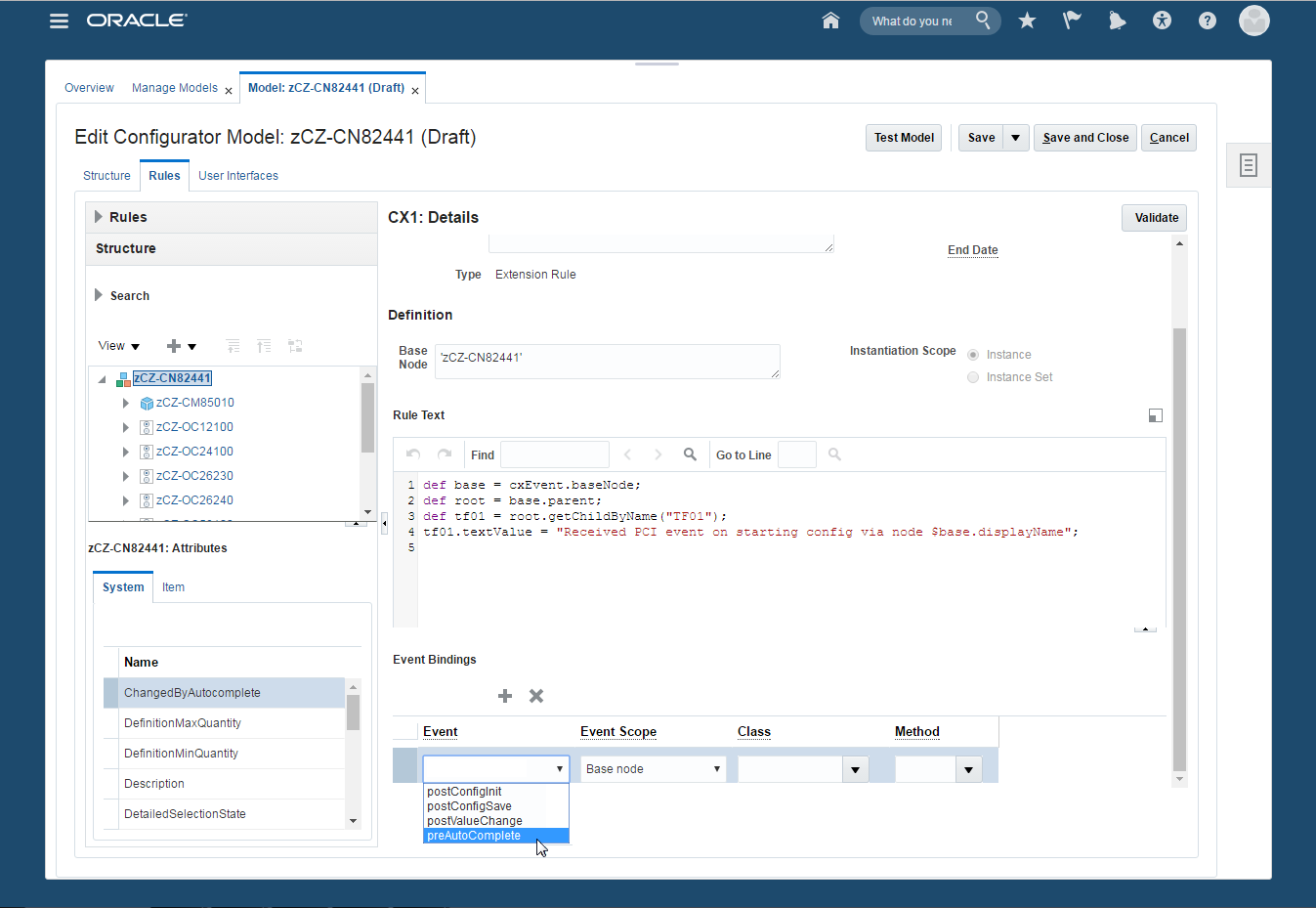Delete the selected event binding

click(536, 696)
